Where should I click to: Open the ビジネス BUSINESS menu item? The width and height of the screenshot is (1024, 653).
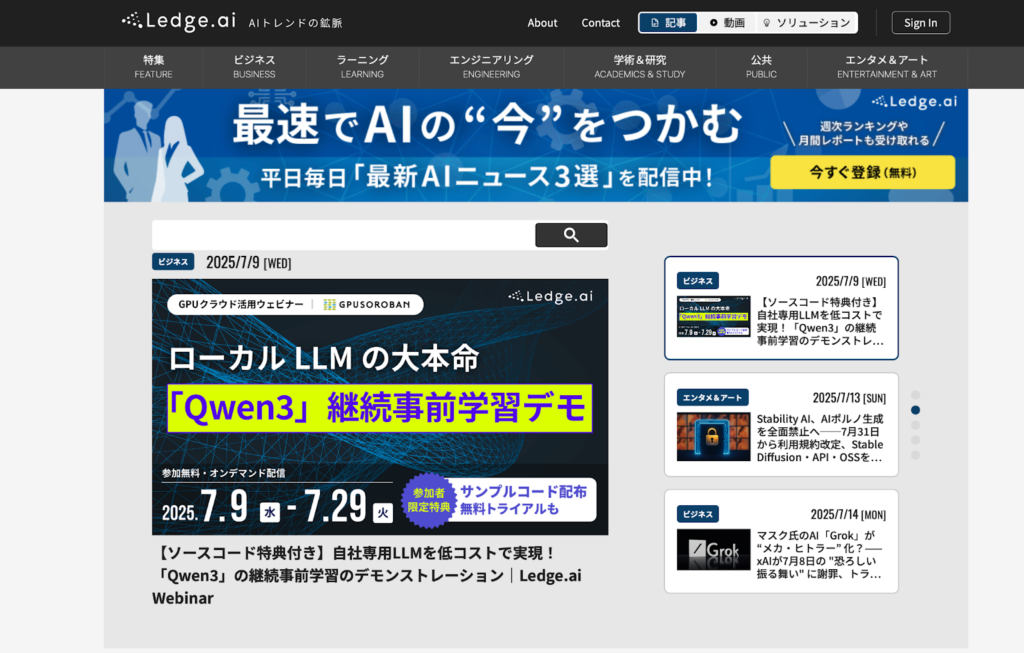pos(254,67)
